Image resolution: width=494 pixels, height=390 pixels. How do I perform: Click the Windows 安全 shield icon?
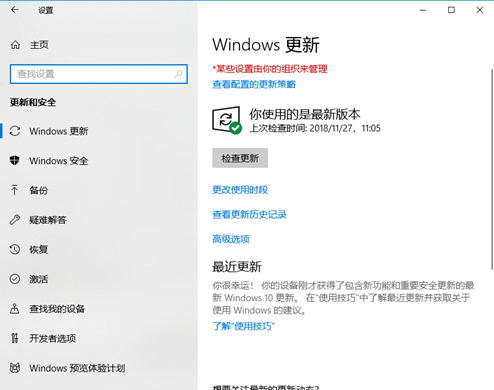click(15, 160)
